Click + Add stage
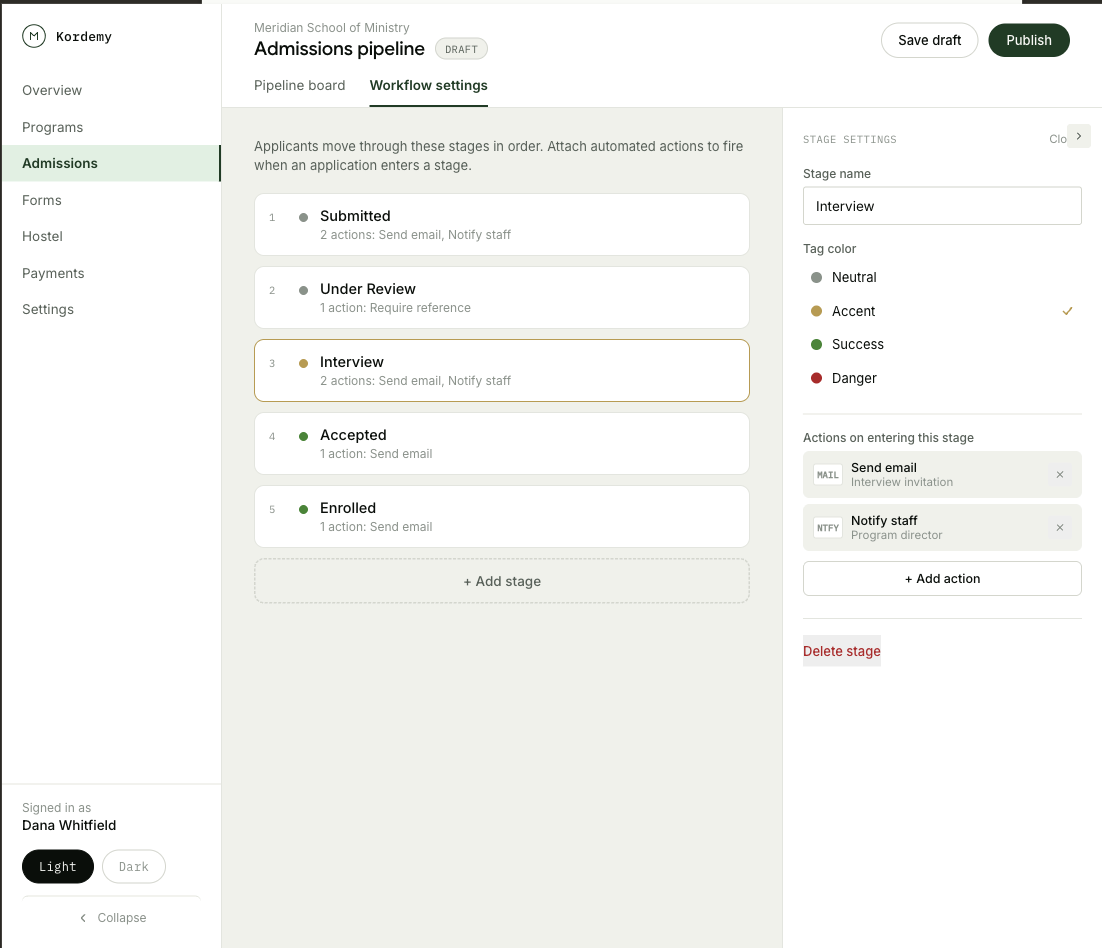The image size is (1102, 948). click(502, 581)
